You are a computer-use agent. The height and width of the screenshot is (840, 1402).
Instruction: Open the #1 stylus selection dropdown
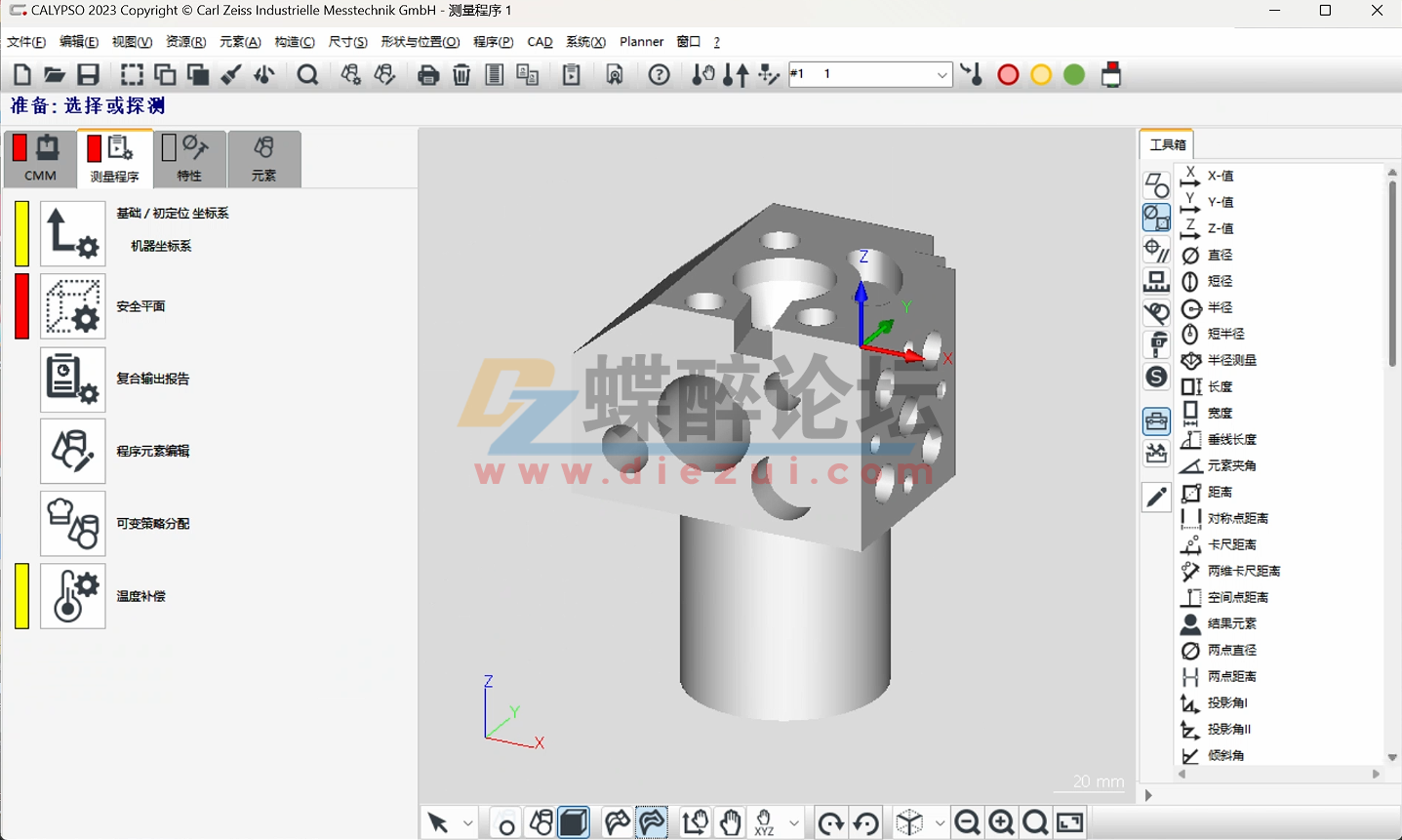coord(941,74)
